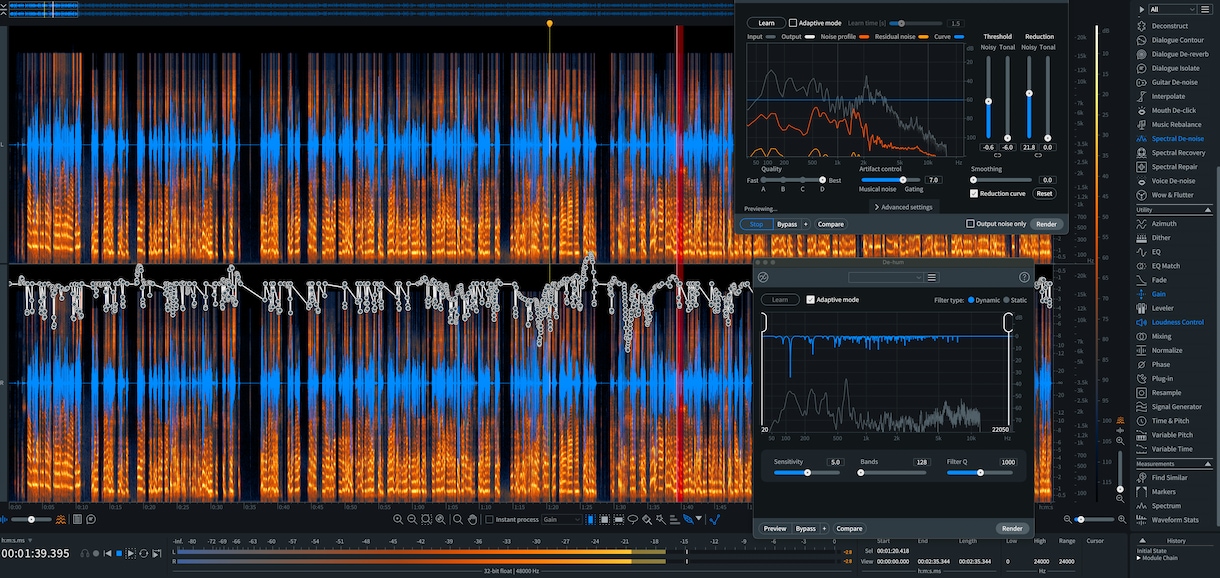Click the record button in the transport

coord(96,553)
